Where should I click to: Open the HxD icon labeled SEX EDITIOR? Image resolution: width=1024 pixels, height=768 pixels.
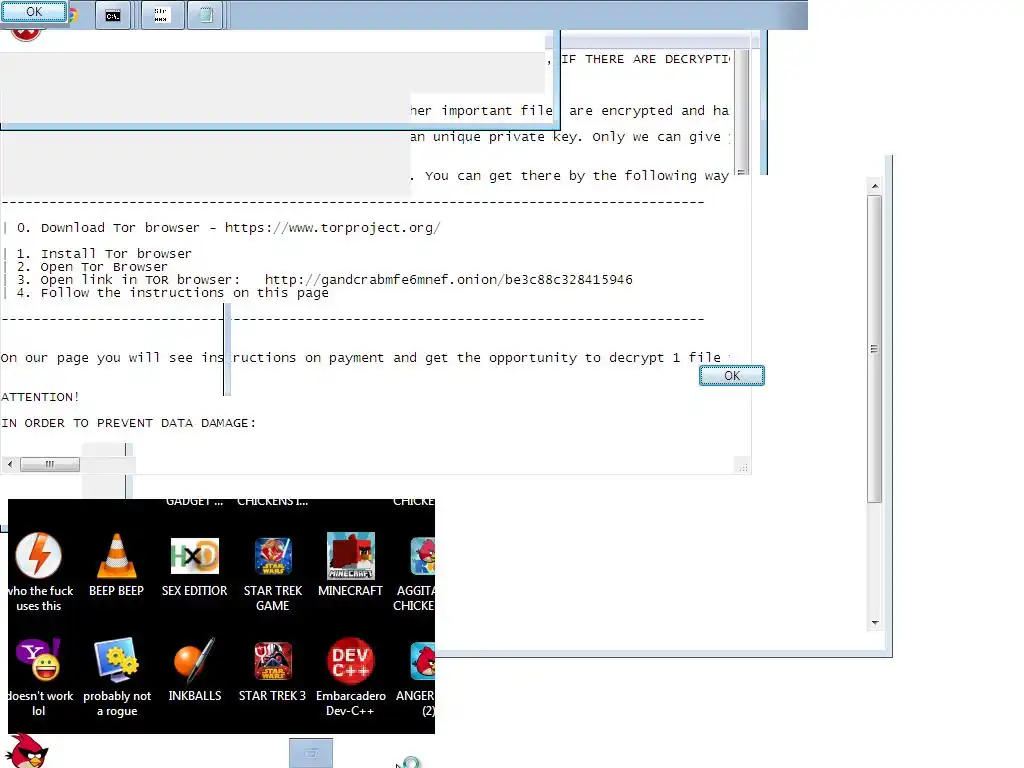(195, 565)
